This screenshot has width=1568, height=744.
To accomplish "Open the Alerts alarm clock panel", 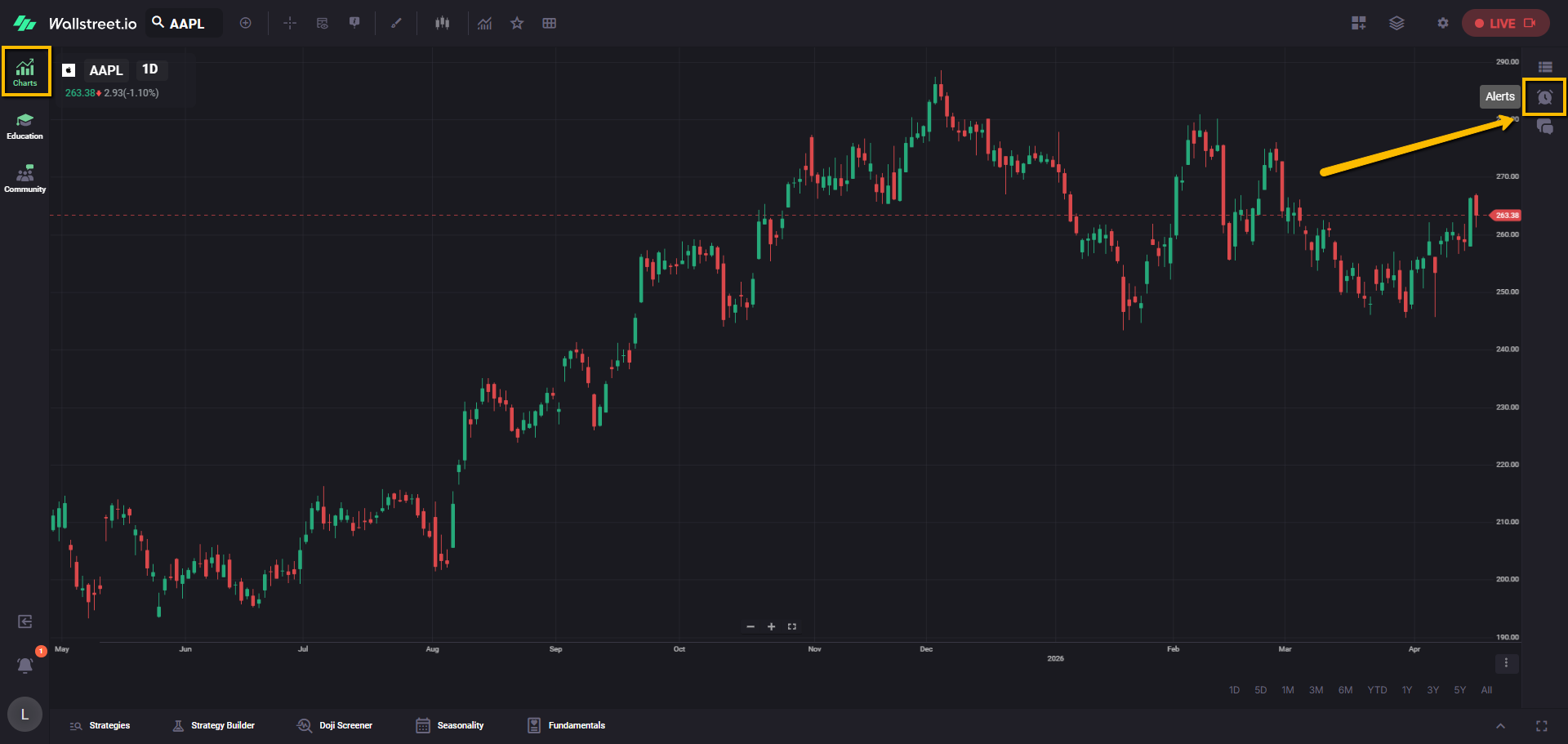I will [1543, 97].
